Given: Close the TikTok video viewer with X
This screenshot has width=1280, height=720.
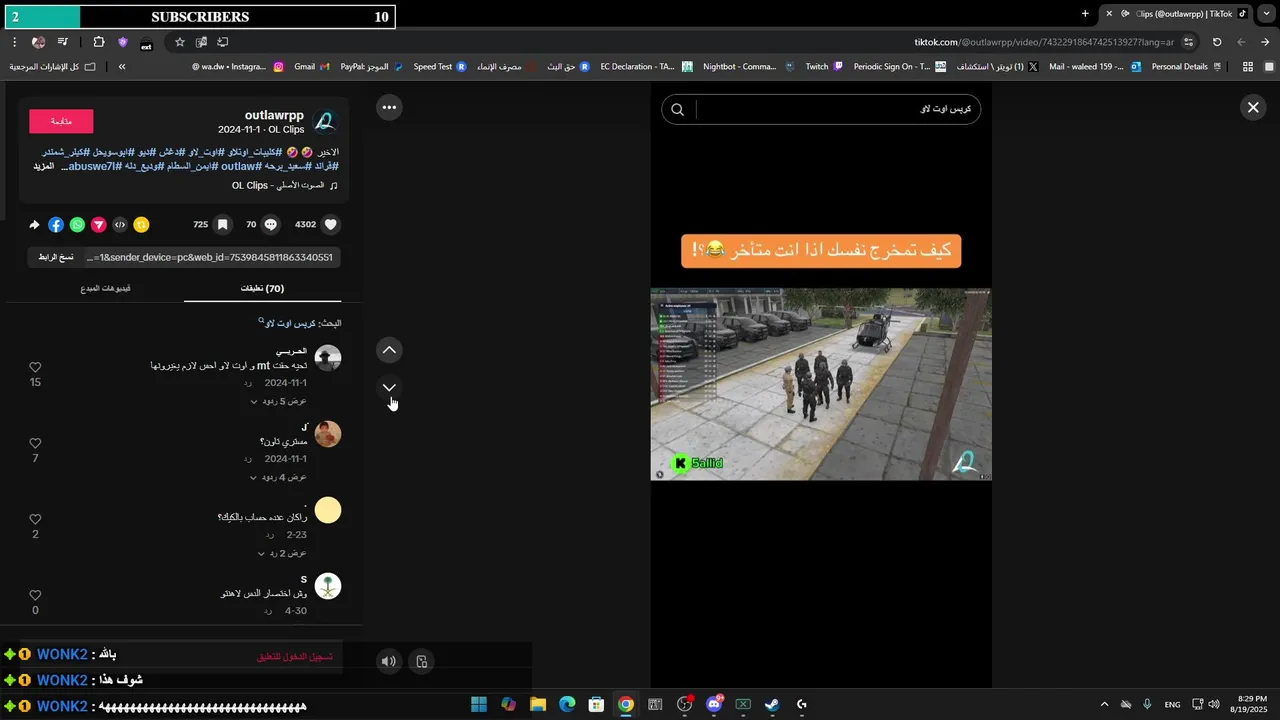Looking at the screenshot, I should coord(1253,108).
